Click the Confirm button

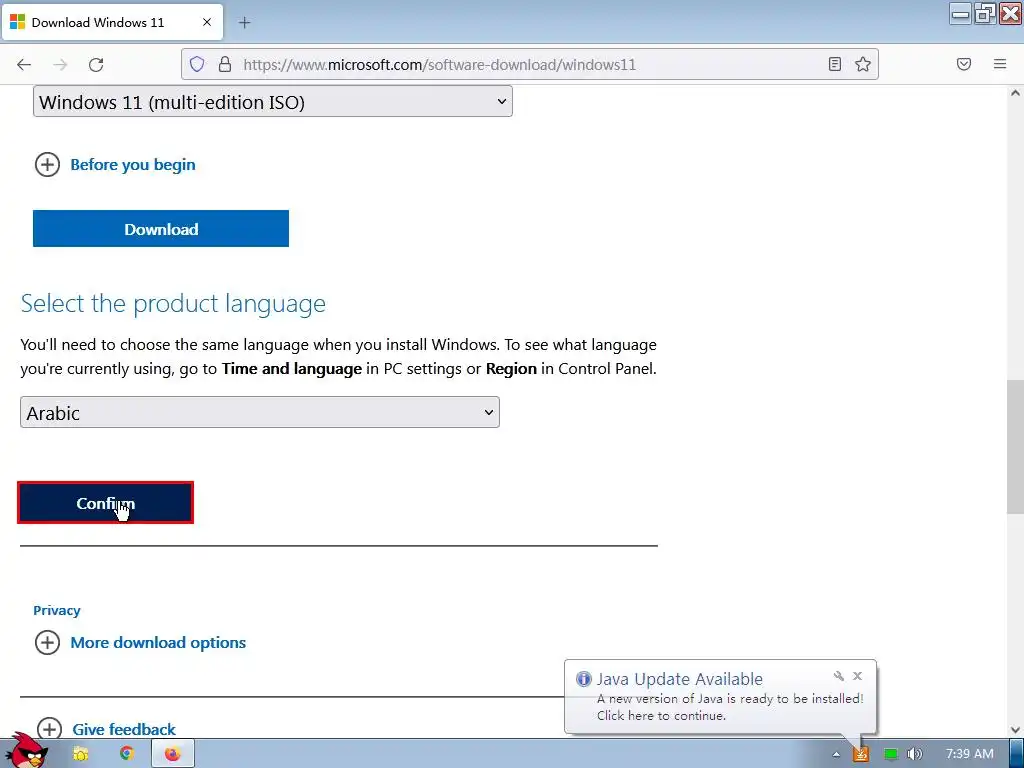tap(105, 503)
